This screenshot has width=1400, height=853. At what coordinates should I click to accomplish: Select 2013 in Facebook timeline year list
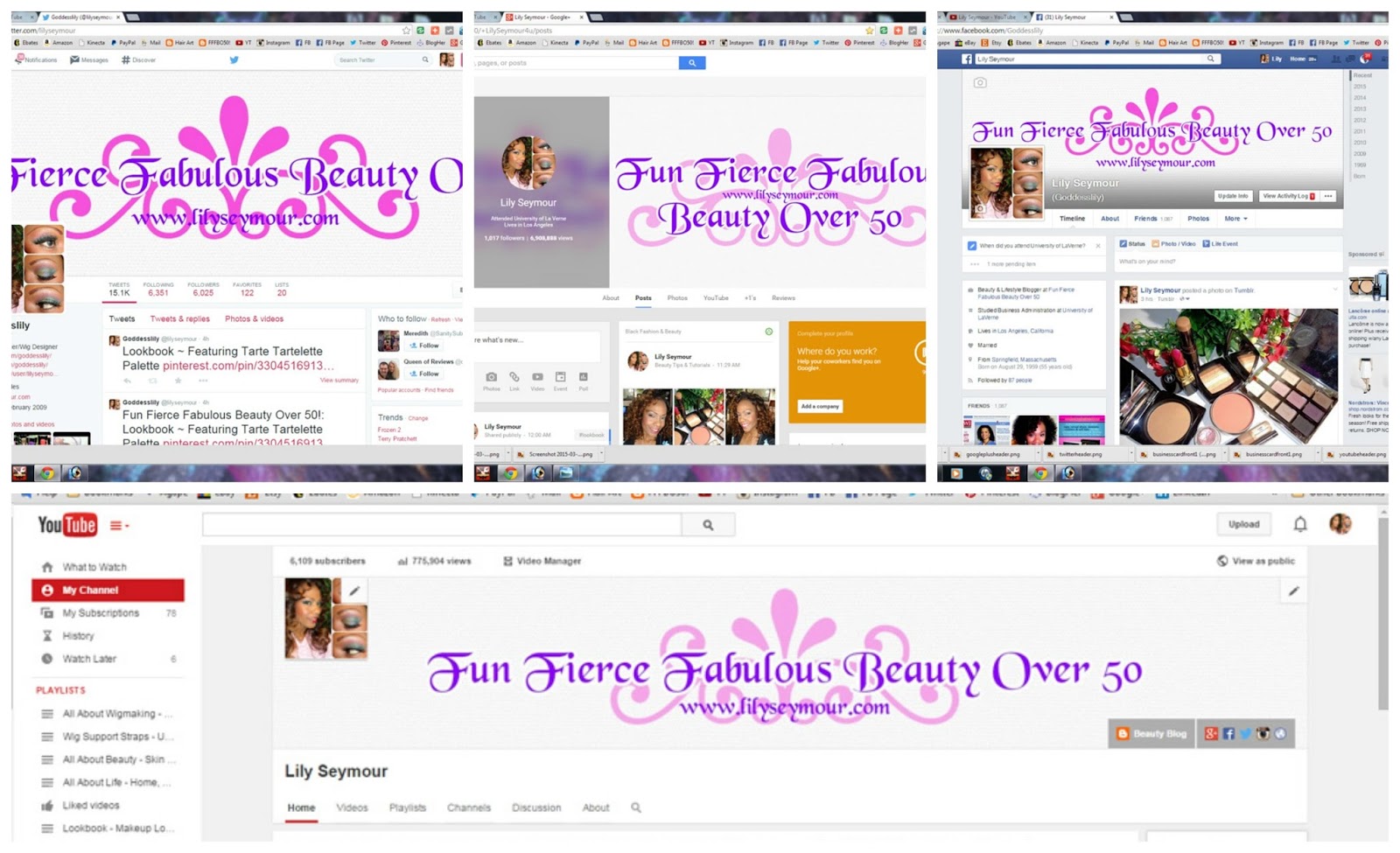tap(1360, 108)
